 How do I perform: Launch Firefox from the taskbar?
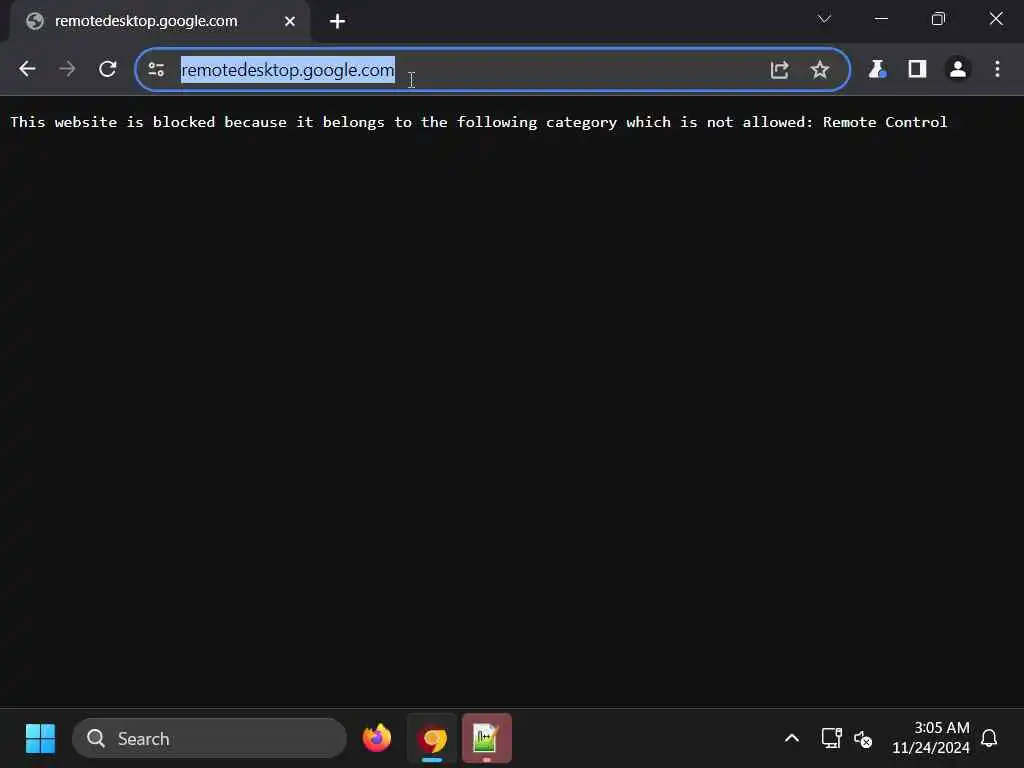(x=377, y=739)
